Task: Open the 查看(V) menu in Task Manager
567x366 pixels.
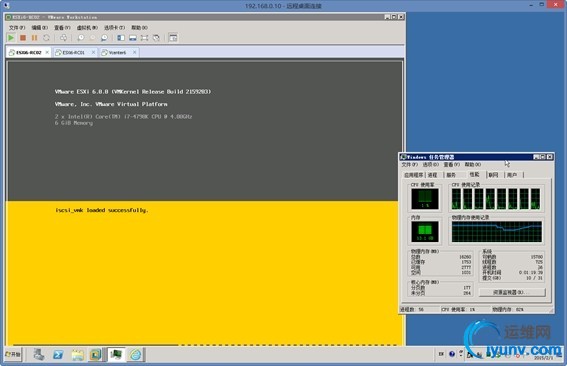Action: point(452,165)
